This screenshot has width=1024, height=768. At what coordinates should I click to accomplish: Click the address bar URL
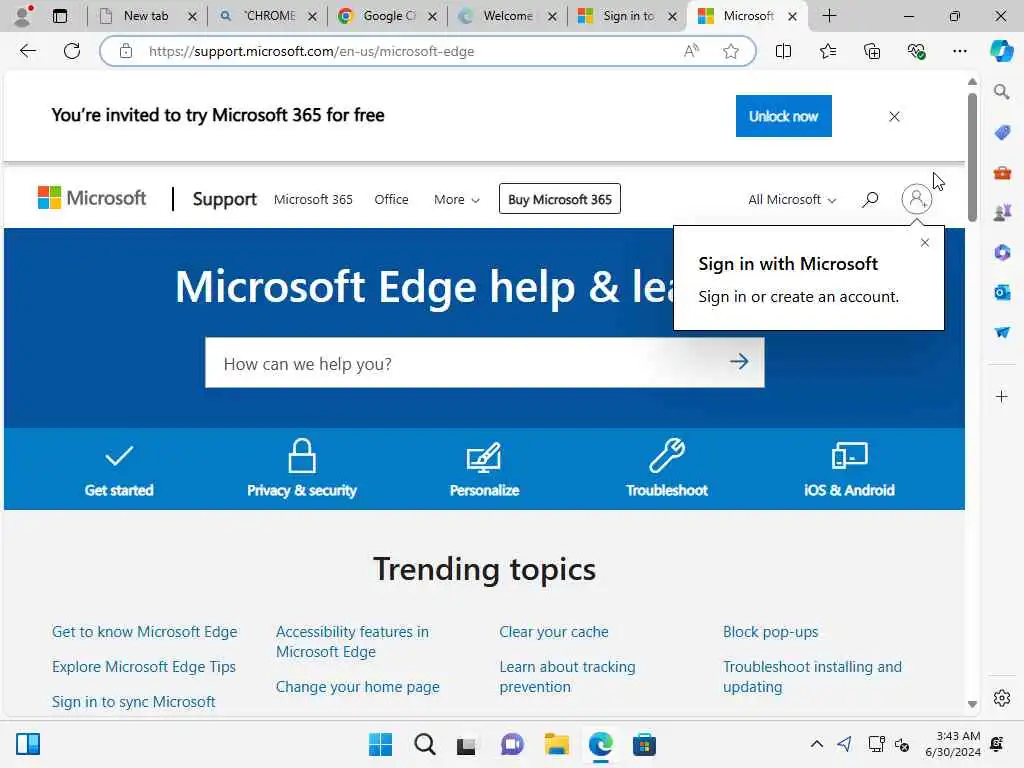pyautogui.click(x=311, y=51)
